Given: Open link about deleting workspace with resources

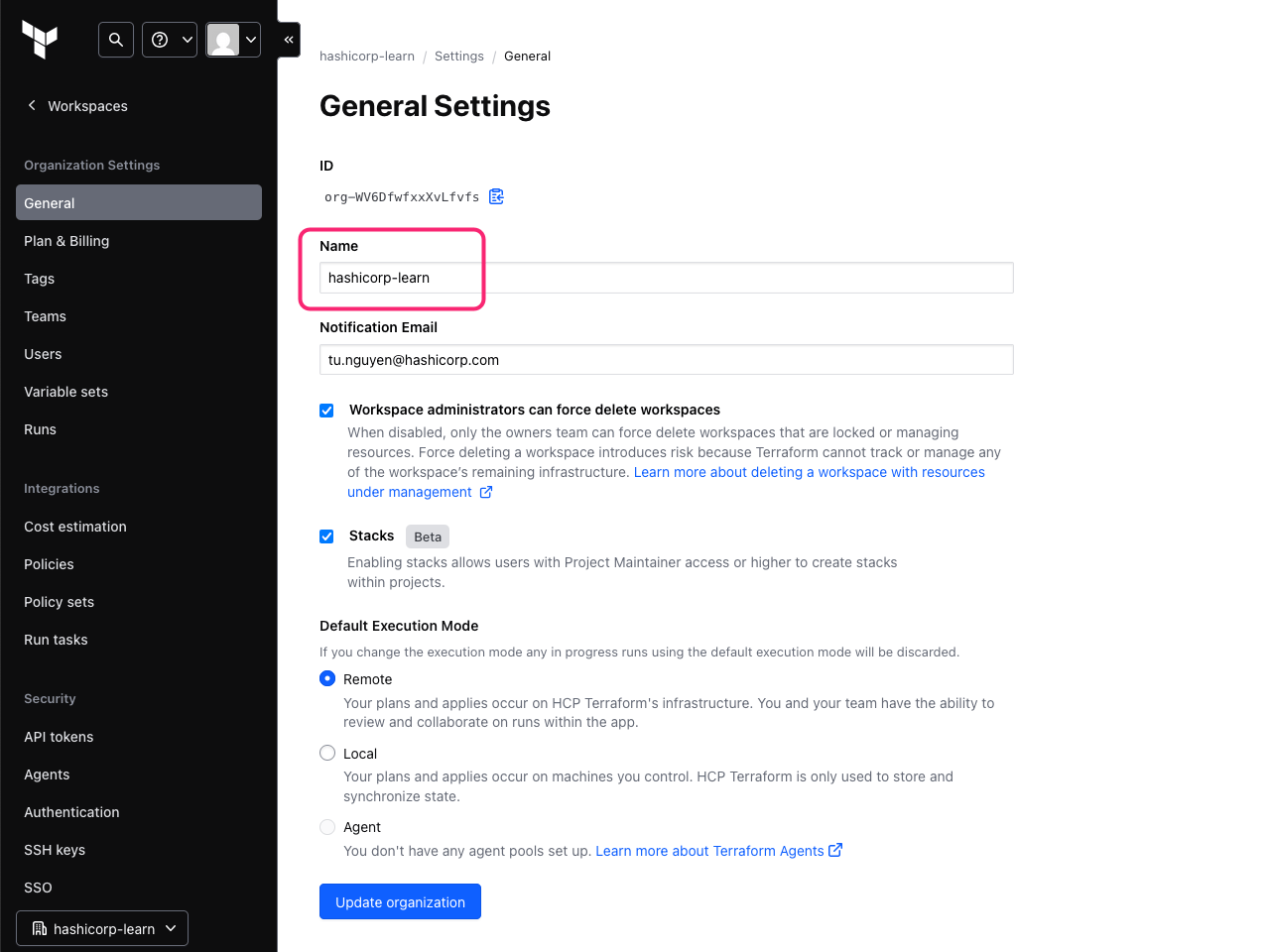Looking at the screenshot, I should pos(810,472).
